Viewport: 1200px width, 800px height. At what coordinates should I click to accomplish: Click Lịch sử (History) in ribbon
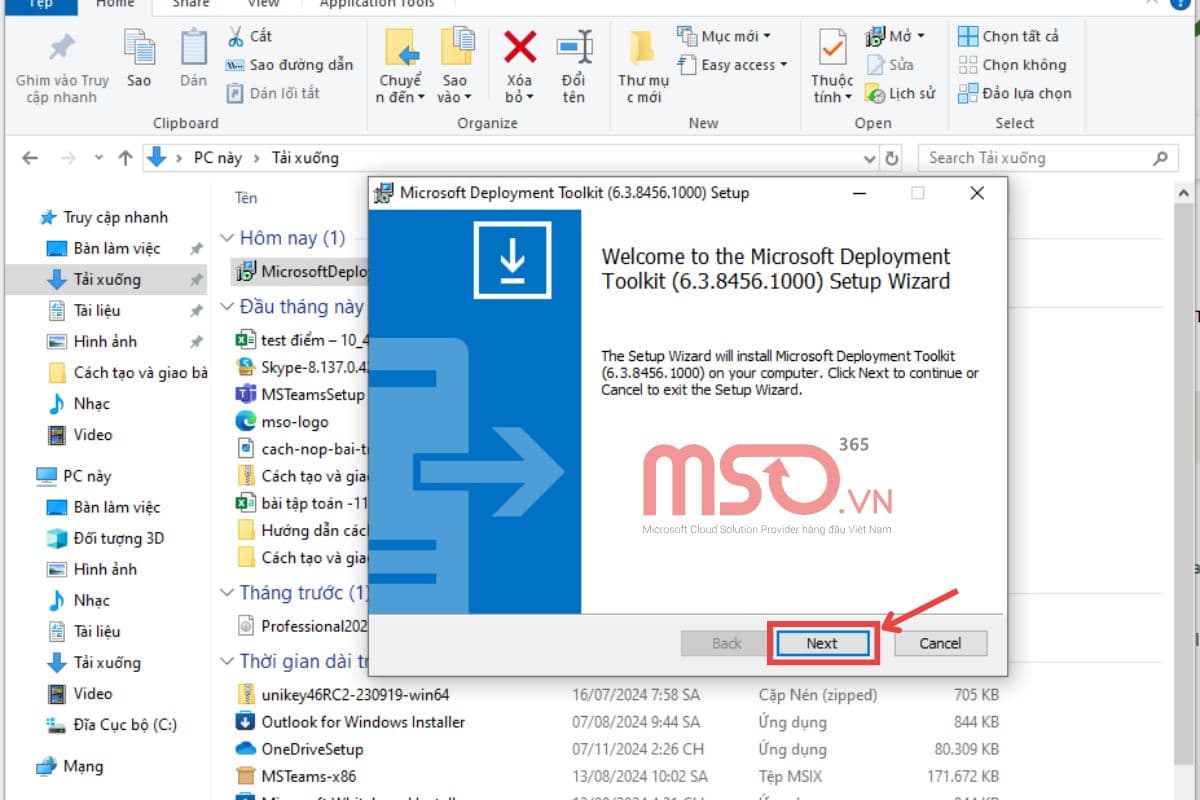coord(900,93)
